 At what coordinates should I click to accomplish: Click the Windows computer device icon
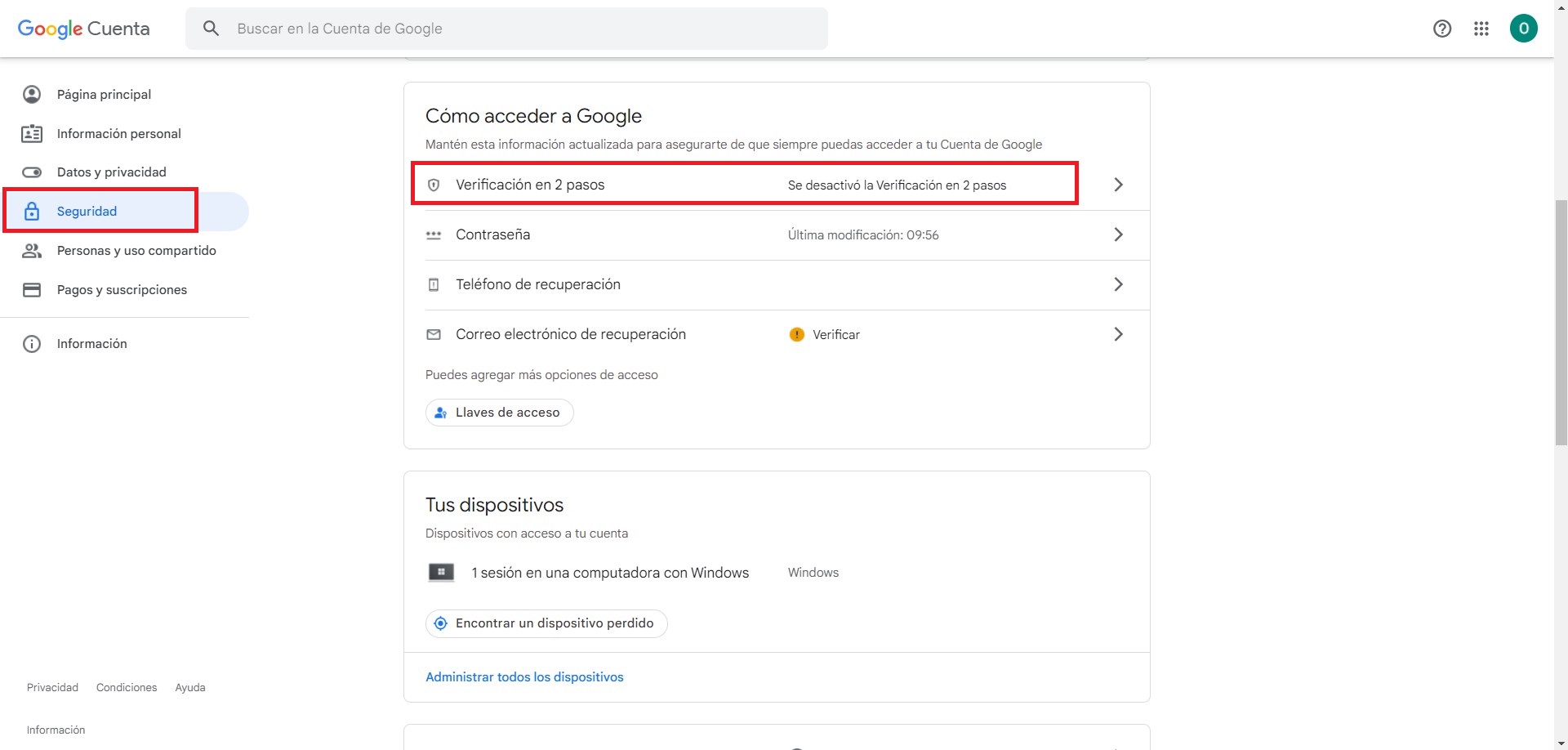tap(441, 572)
